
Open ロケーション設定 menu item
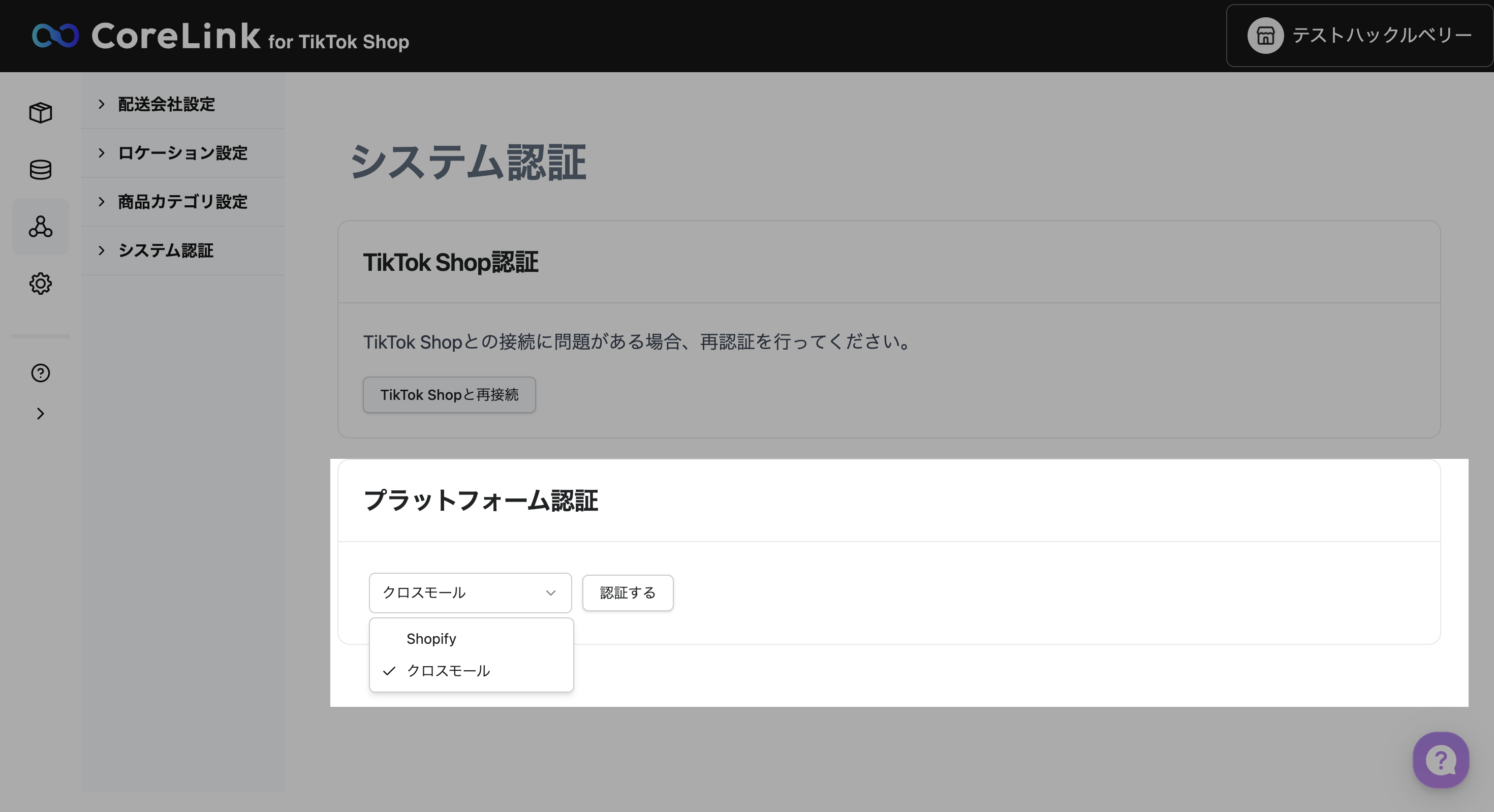point(182,153)
